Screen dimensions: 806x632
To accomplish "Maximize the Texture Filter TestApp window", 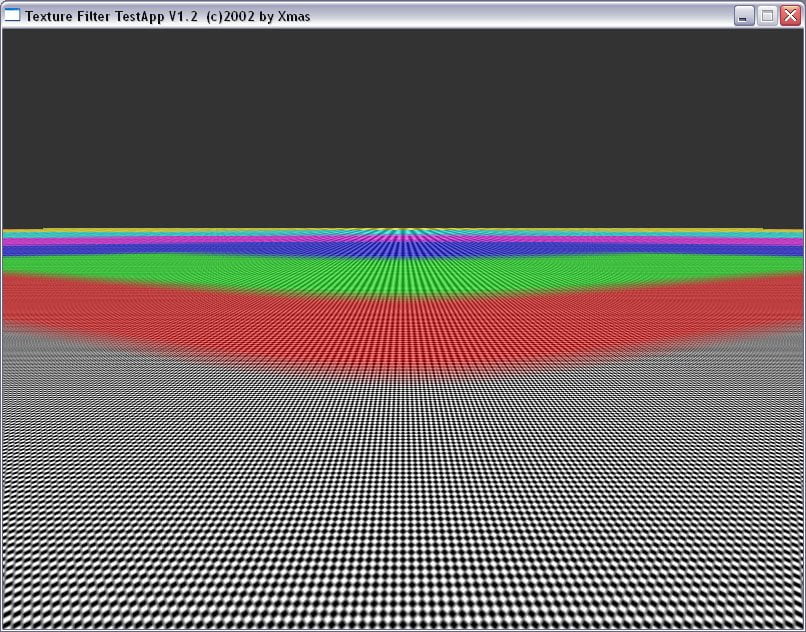I will point(767,16).
